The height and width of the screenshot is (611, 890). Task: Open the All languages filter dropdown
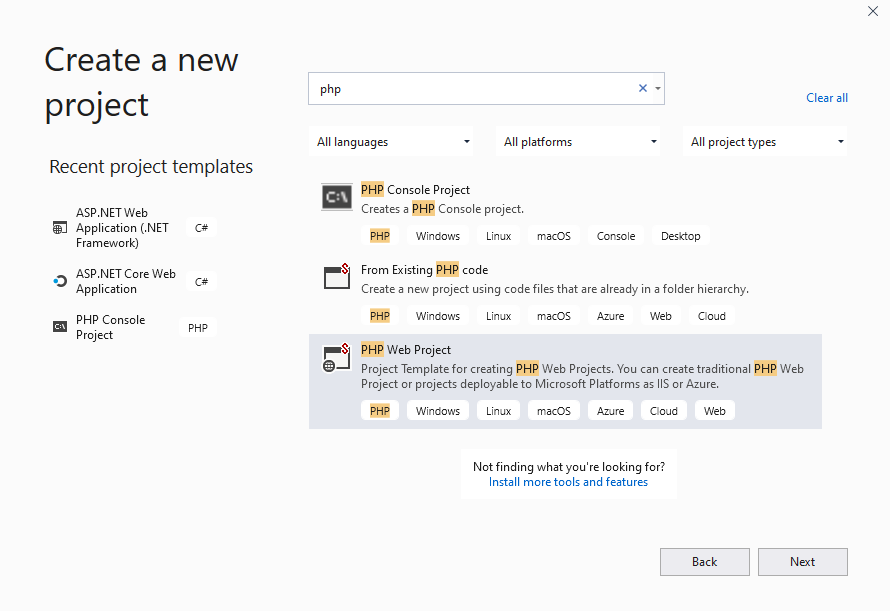[391, 141]
